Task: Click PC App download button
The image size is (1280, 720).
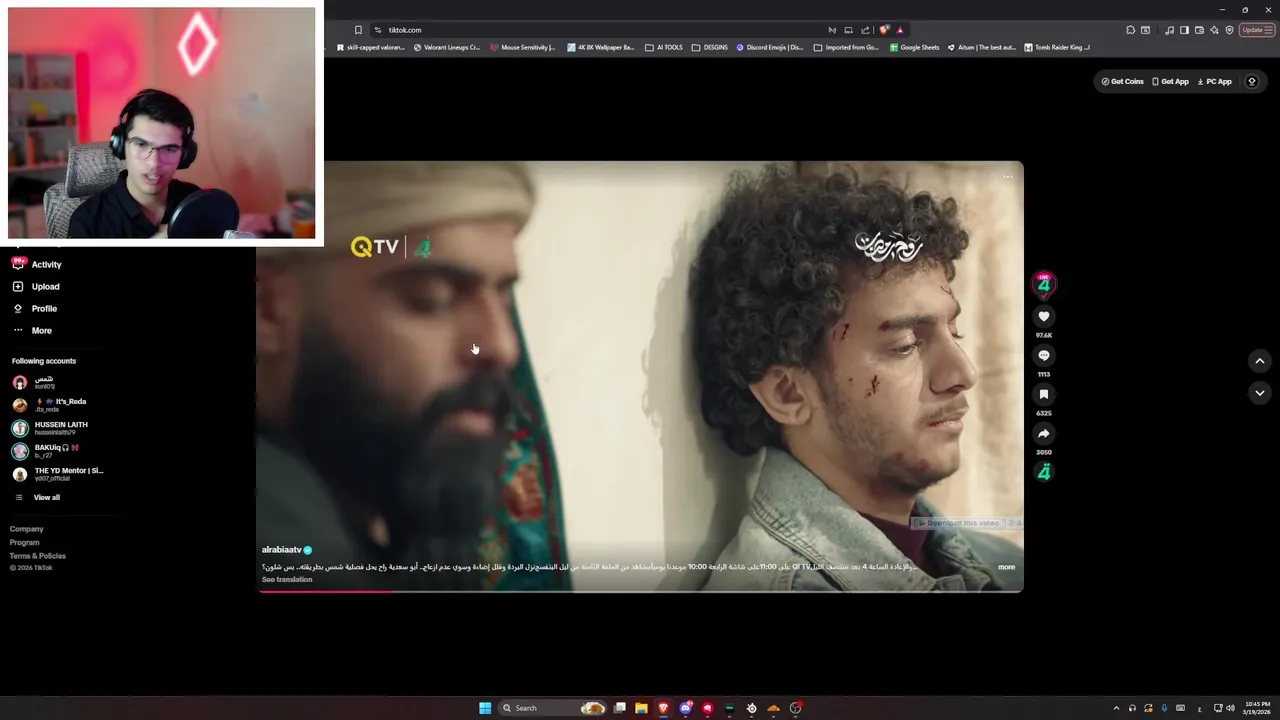Action: pyautogui.click(x=1214, y=81)
